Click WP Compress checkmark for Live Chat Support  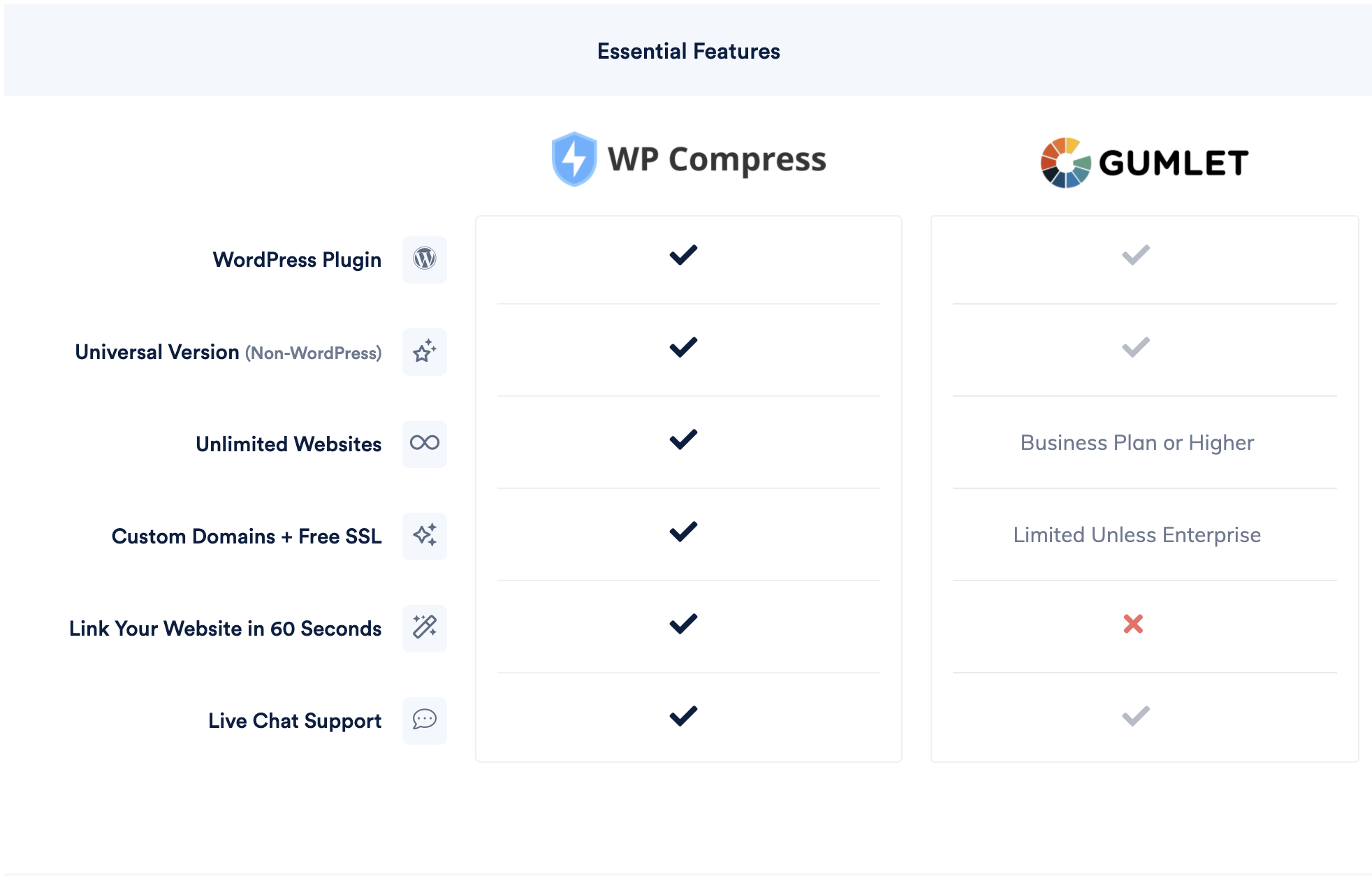(x=683, y=716)
